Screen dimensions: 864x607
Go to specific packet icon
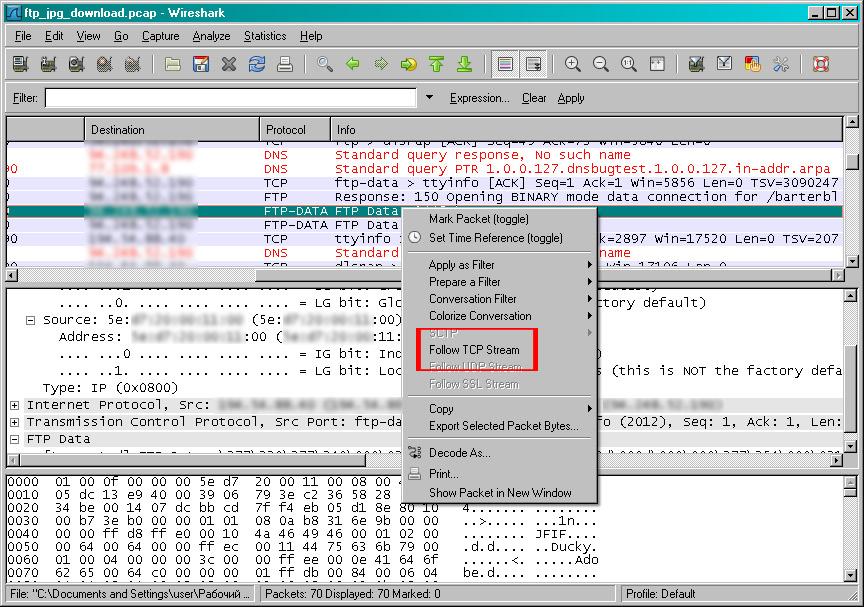pos(409,64)
